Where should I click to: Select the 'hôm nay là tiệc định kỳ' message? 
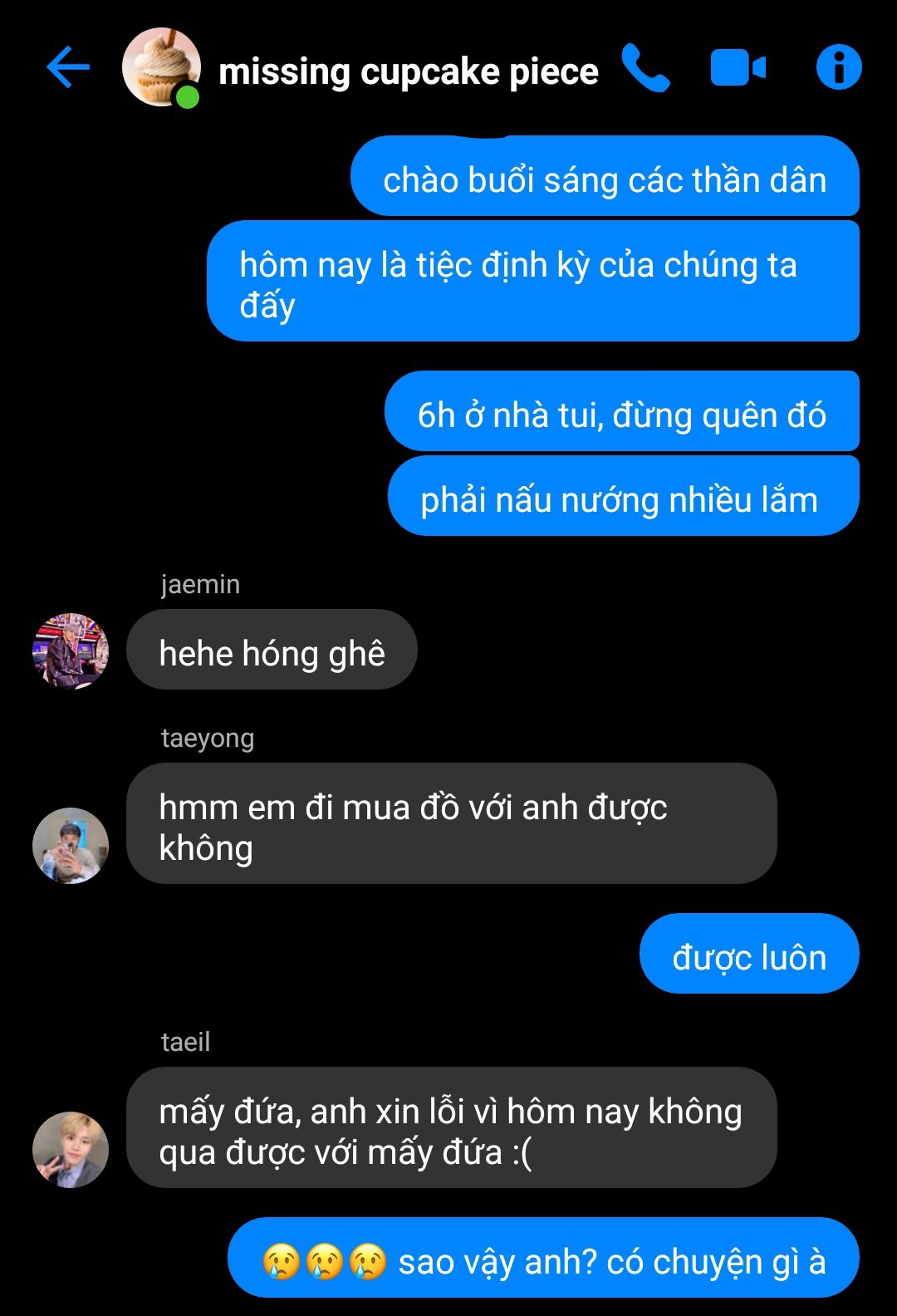(x=533, y=281)
